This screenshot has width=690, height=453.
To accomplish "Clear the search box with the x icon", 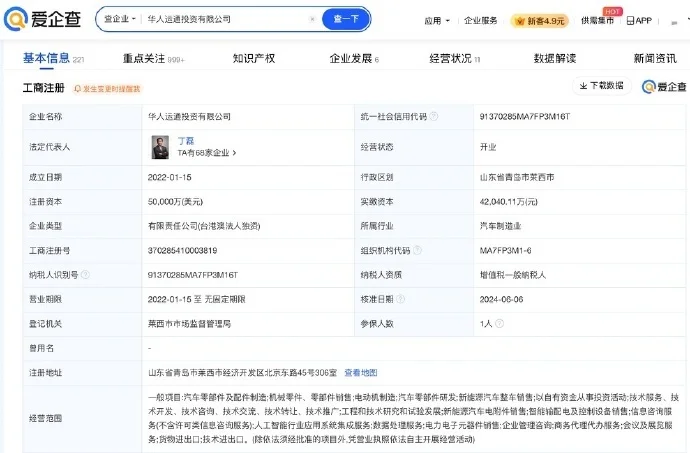I will [x=312, y=19].
